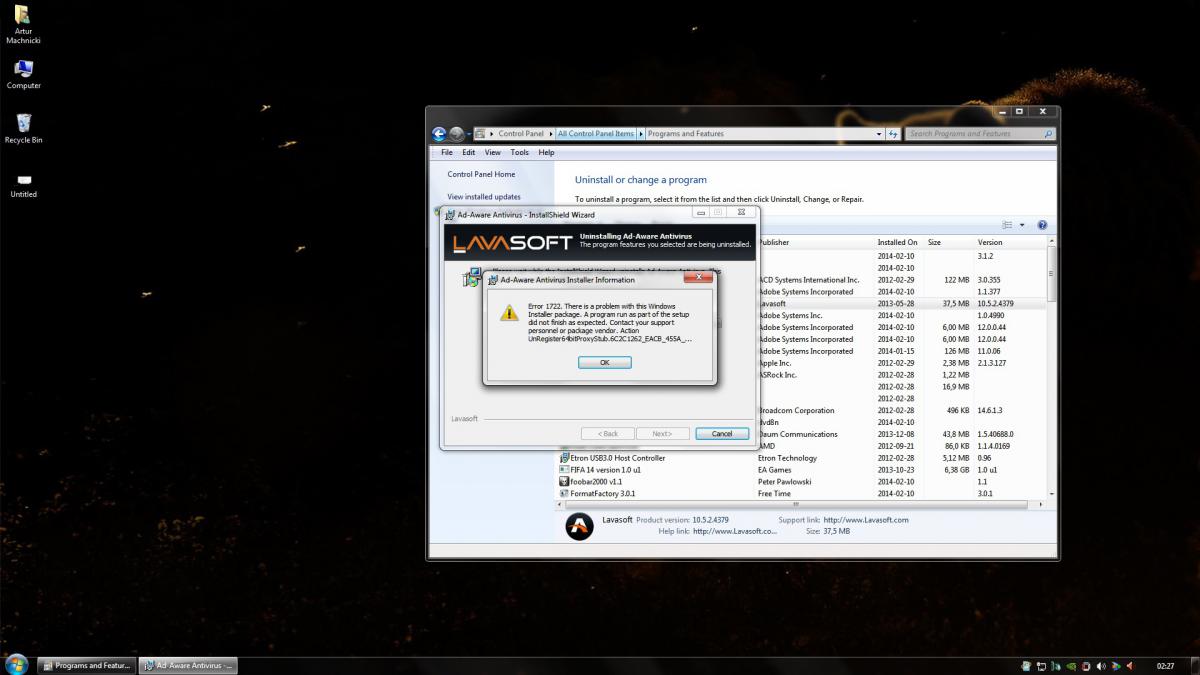Click the All Control Panel Items breadcrumb

(x=596, y=134)
